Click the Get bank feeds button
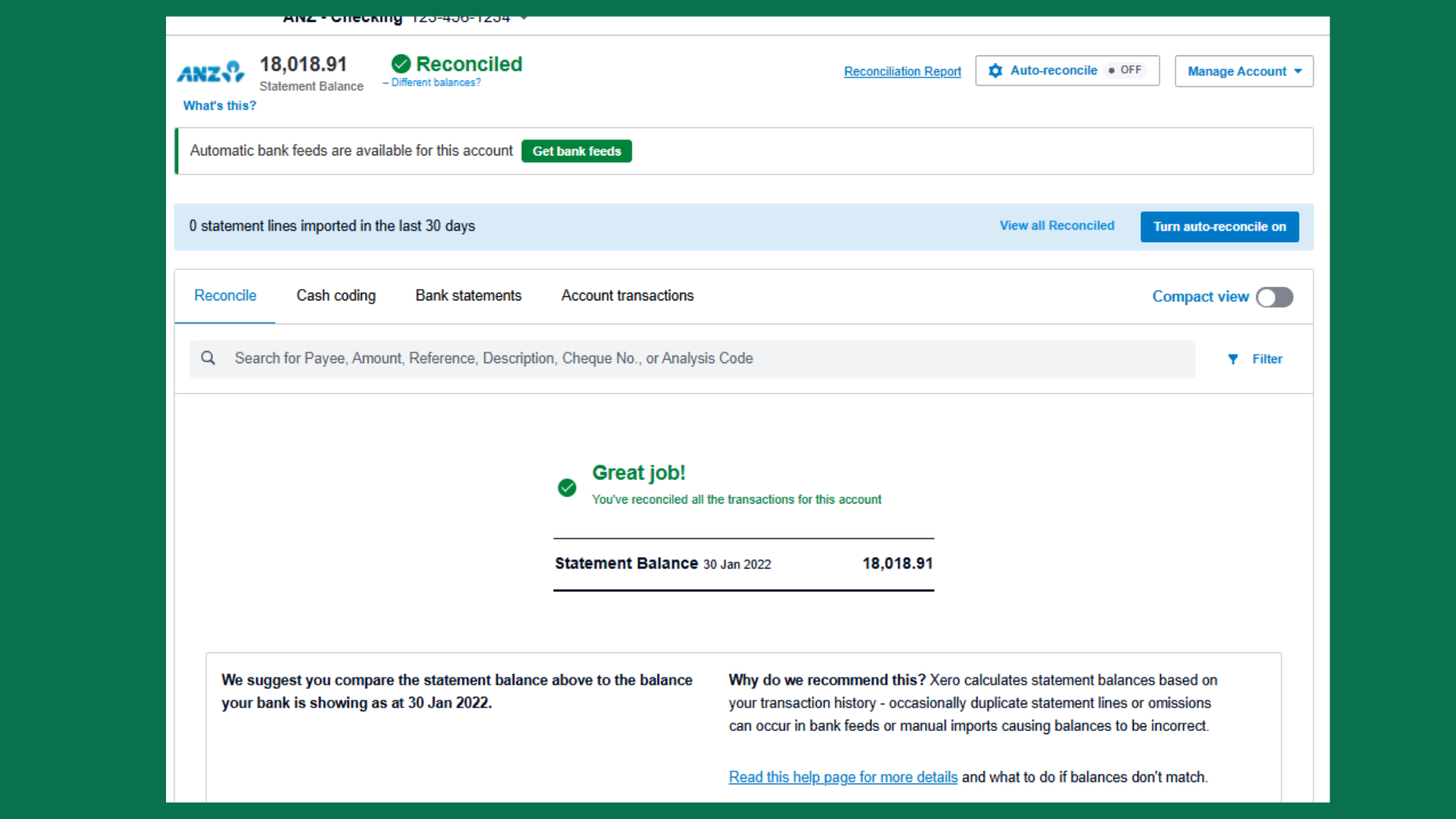This screenshot has height=819, width=1456. point(577,152)
